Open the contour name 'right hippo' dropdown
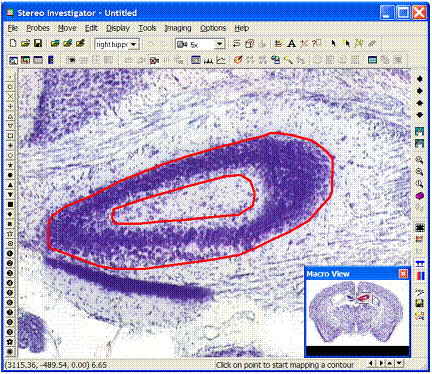This screenshot has height=374, width=432. click(134, 44)
